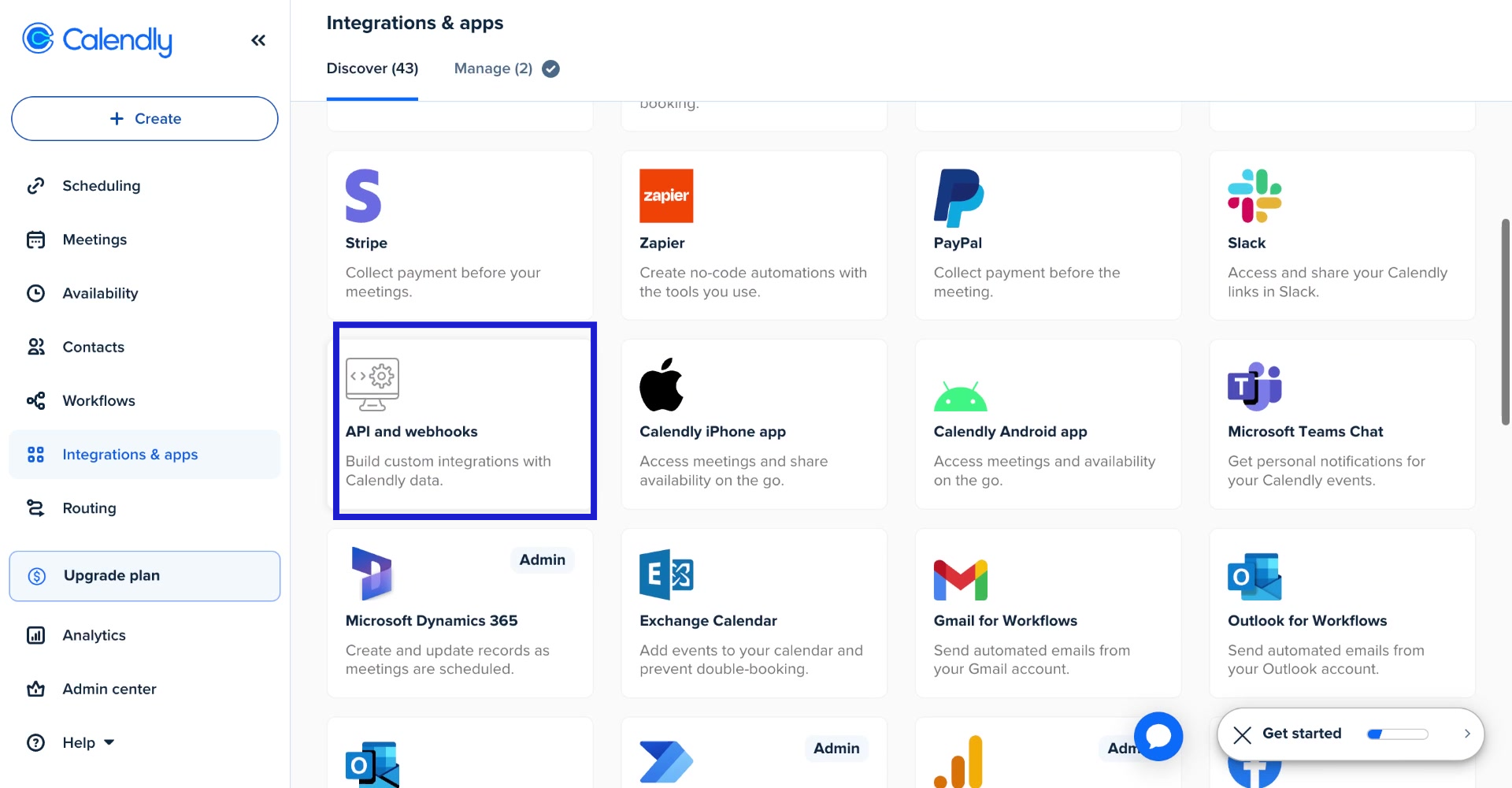Click the page vertical scrollbar

[1505, 323]
